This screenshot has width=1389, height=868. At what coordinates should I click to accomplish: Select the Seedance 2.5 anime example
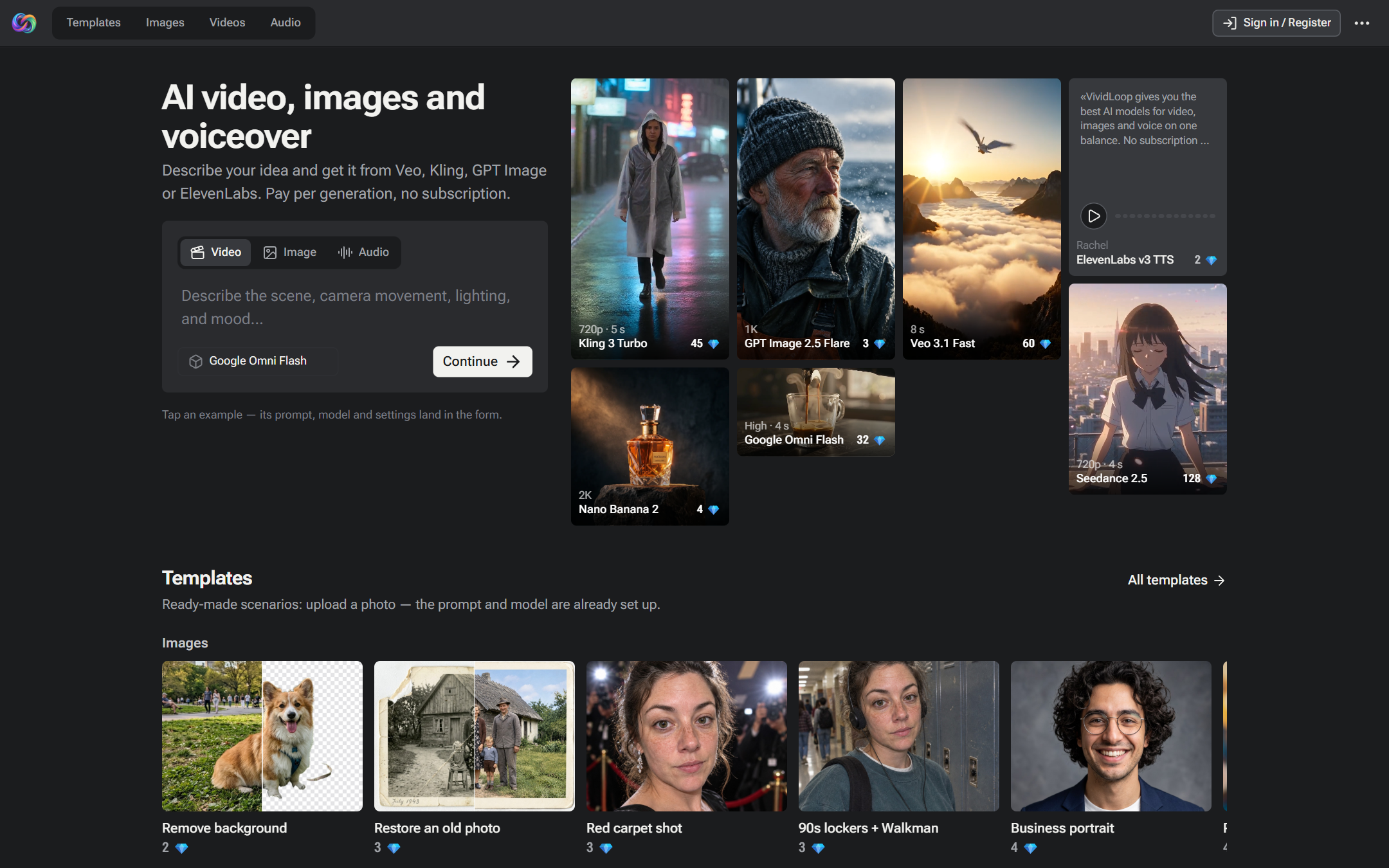click(x=1147, y=389)
